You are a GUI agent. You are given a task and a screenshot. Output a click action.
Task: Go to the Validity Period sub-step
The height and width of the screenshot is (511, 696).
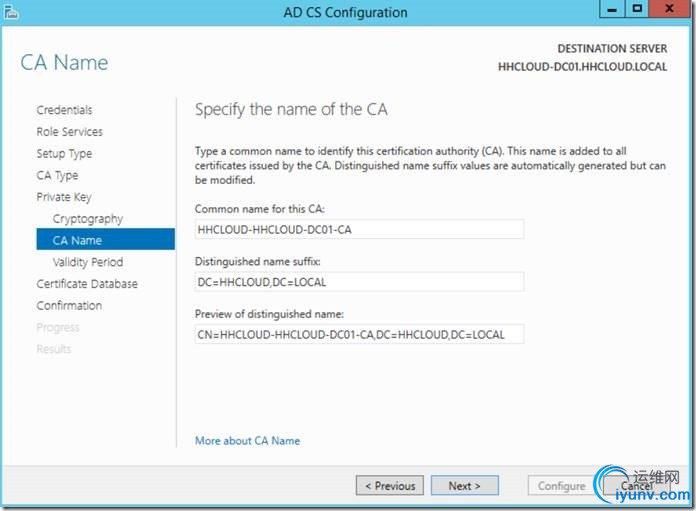[x=88, y=262]
